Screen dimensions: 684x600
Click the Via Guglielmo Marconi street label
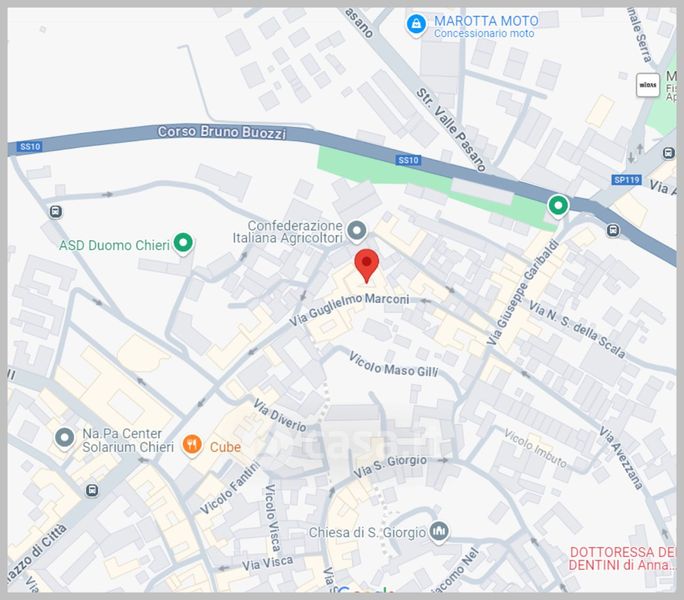click(x=349, y=309)
